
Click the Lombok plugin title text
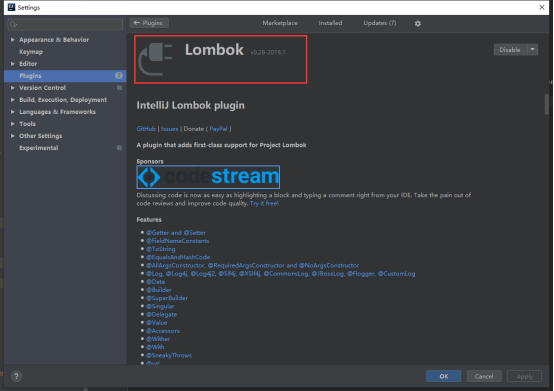coord(214,50)
